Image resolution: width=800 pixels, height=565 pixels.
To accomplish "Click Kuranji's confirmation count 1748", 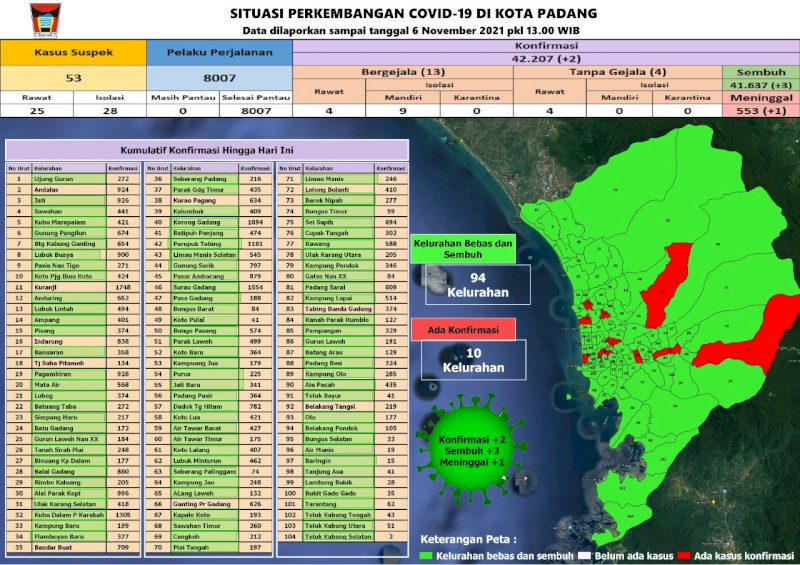I will pyautogui.click(x=123, y=287).
